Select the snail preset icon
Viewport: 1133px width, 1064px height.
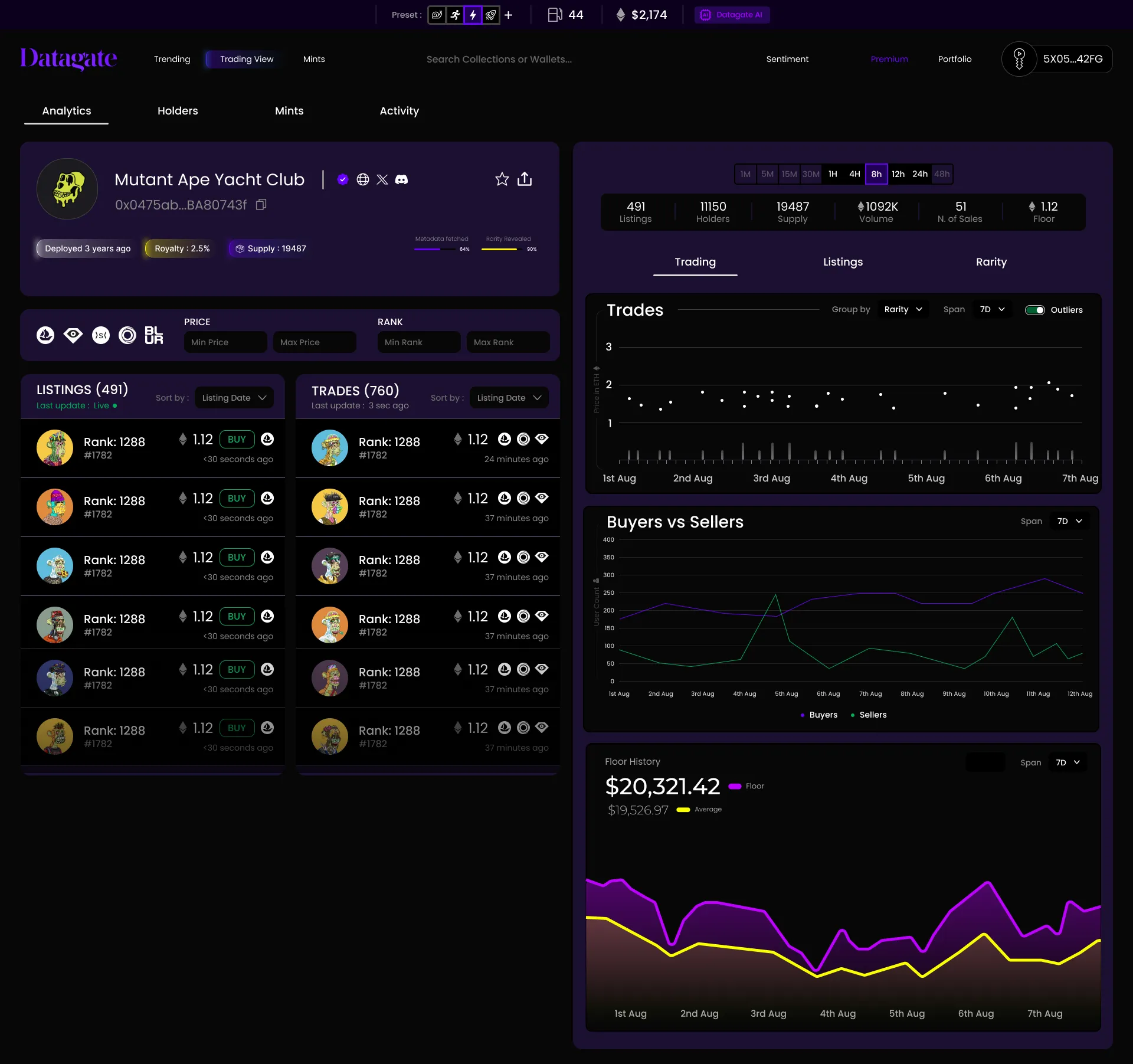tap(437, 15)
